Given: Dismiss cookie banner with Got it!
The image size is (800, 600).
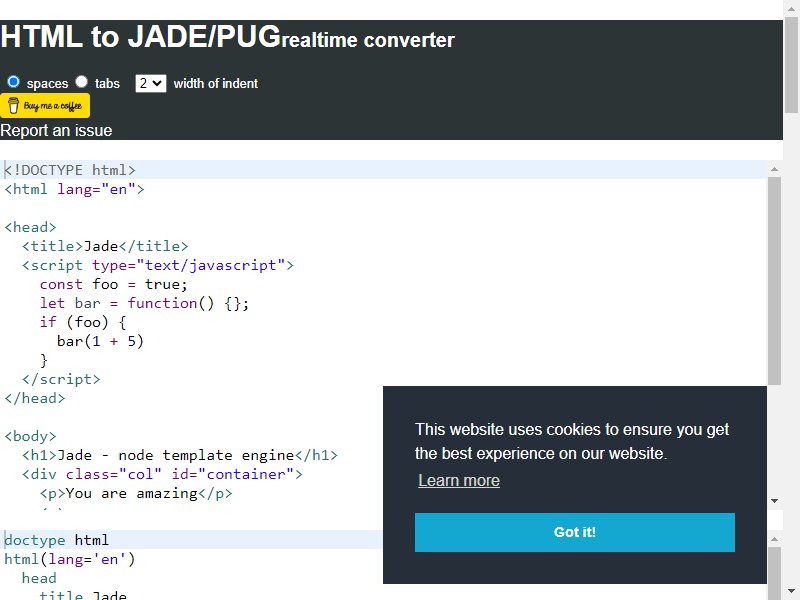Looking at the screenshot, I should (574, 532).
